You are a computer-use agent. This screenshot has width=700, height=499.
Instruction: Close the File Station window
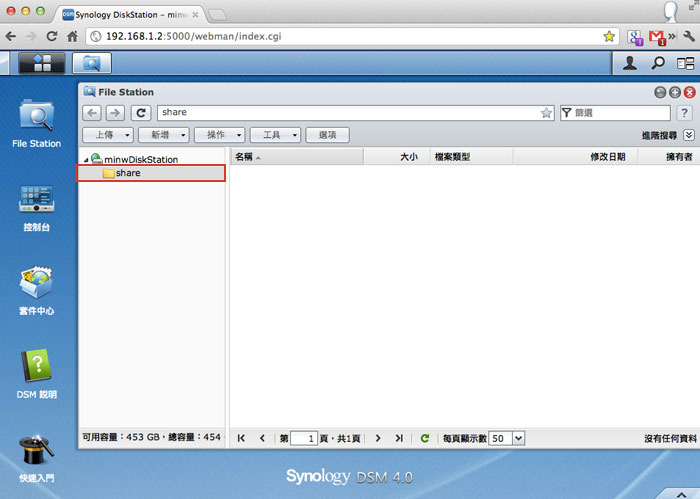(x=690, y=92)
